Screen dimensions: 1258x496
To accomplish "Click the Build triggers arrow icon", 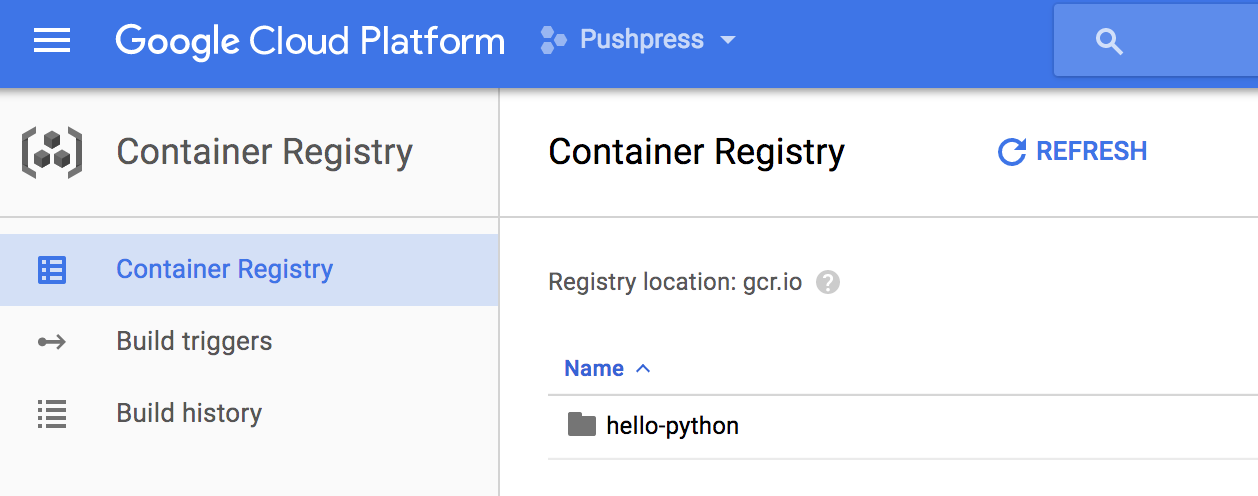I will [52, 342].
